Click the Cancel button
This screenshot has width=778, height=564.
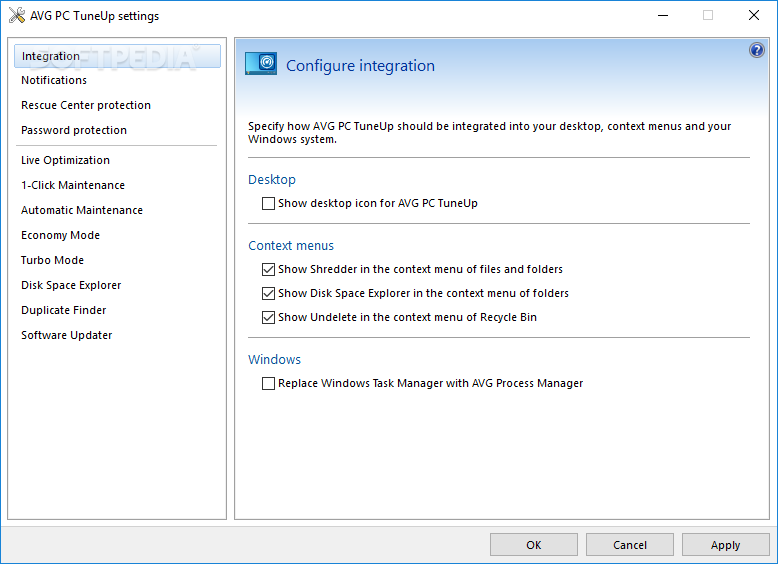(630, 545)
